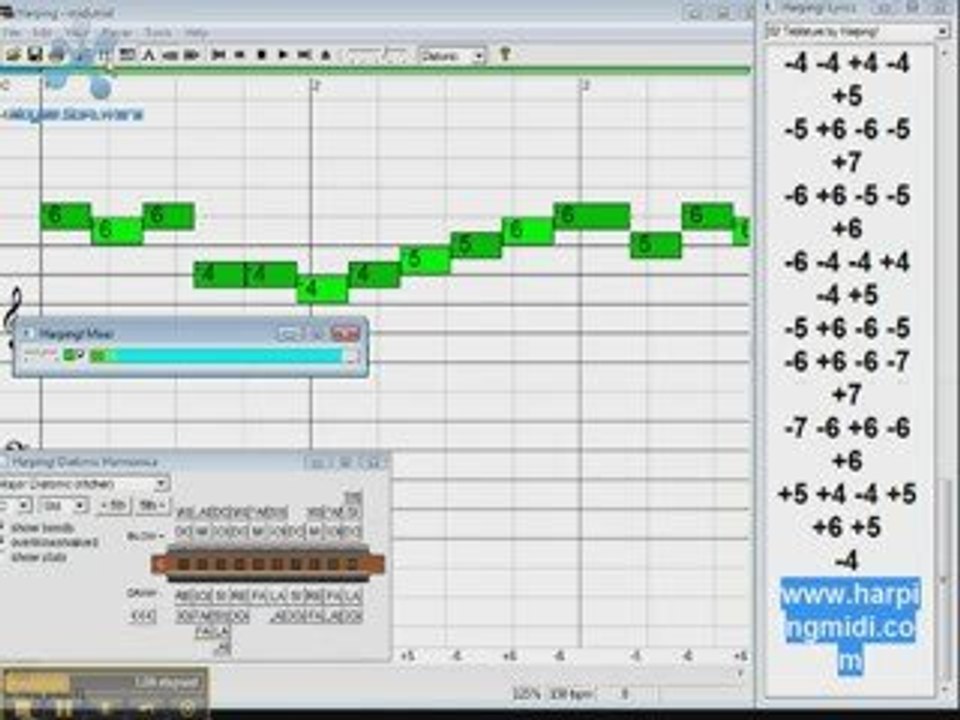Click the skip-to-end transport icon
Image resolution: width=960 pixels, height=720 pixels.
click(x=304, y=55)
